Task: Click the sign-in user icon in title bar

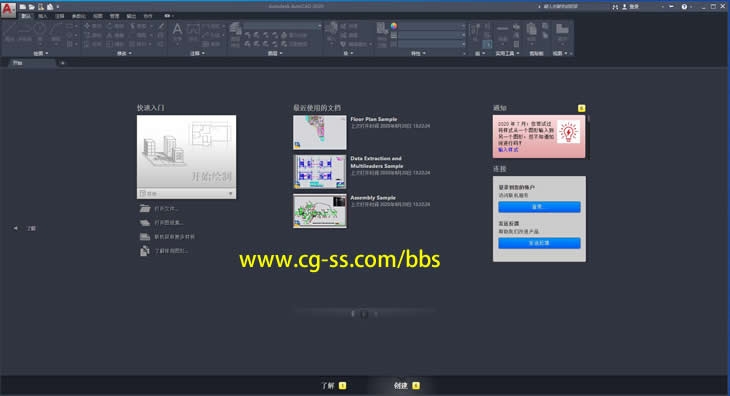Action: 624,7
